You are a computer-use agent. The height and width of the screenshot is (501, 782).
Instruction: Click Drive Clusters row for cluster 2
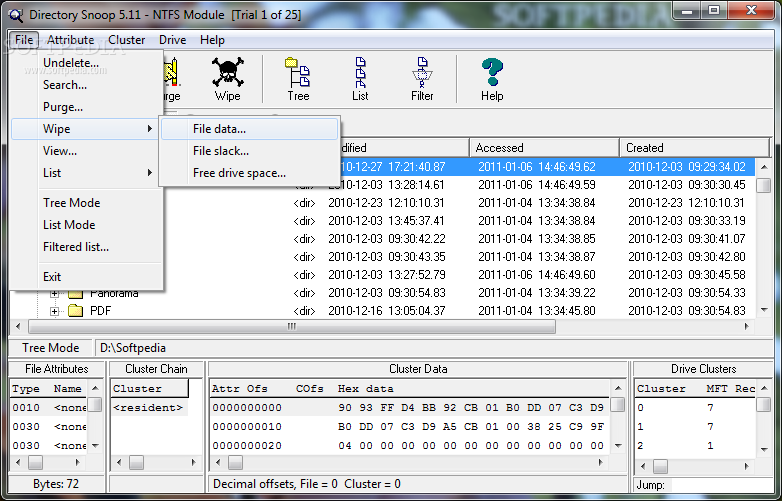pos(695,446)
